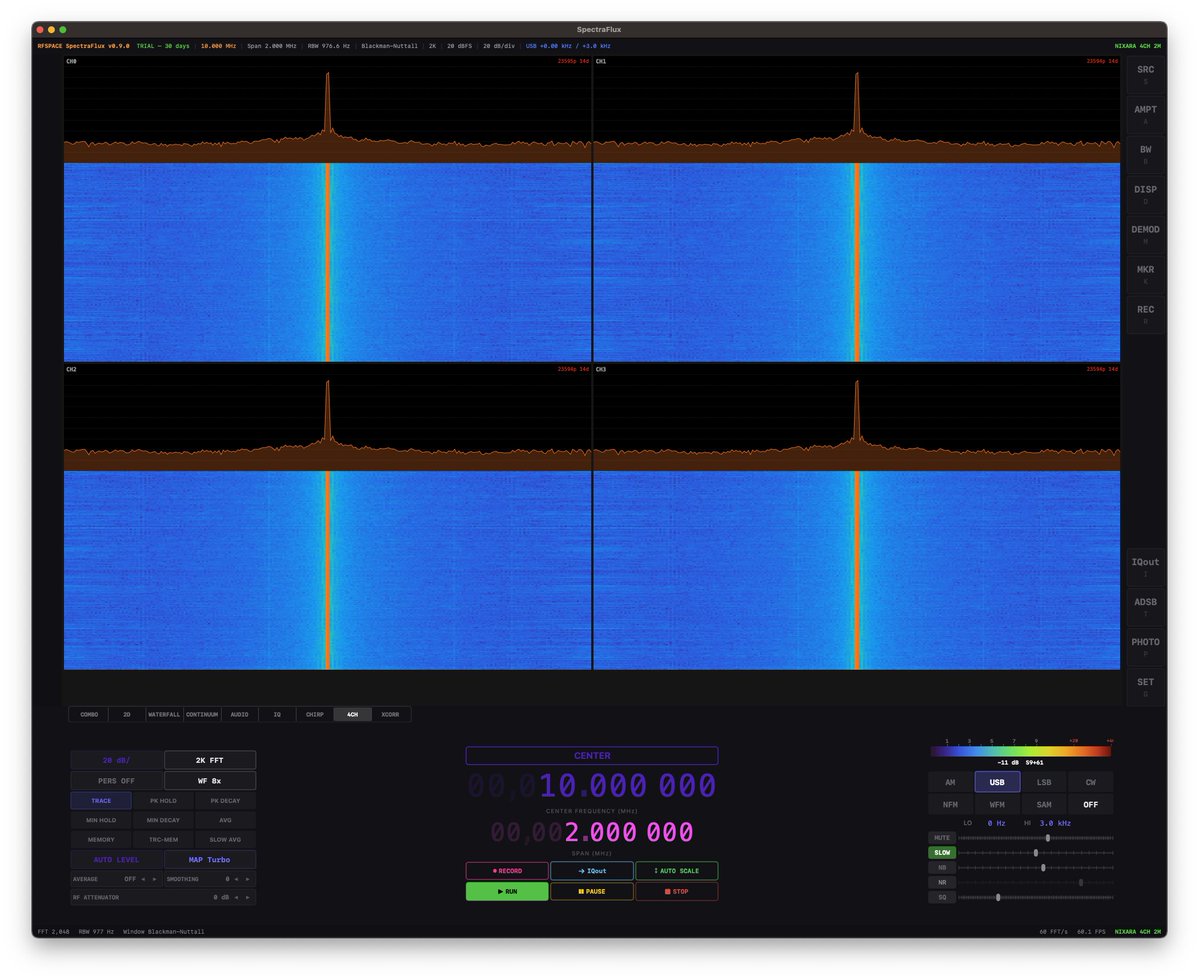Image resolution: width=1199 pixels, height=980 pixels.
Task: Enable TRC-MEM trace mode
Action: tap(163, 839)
